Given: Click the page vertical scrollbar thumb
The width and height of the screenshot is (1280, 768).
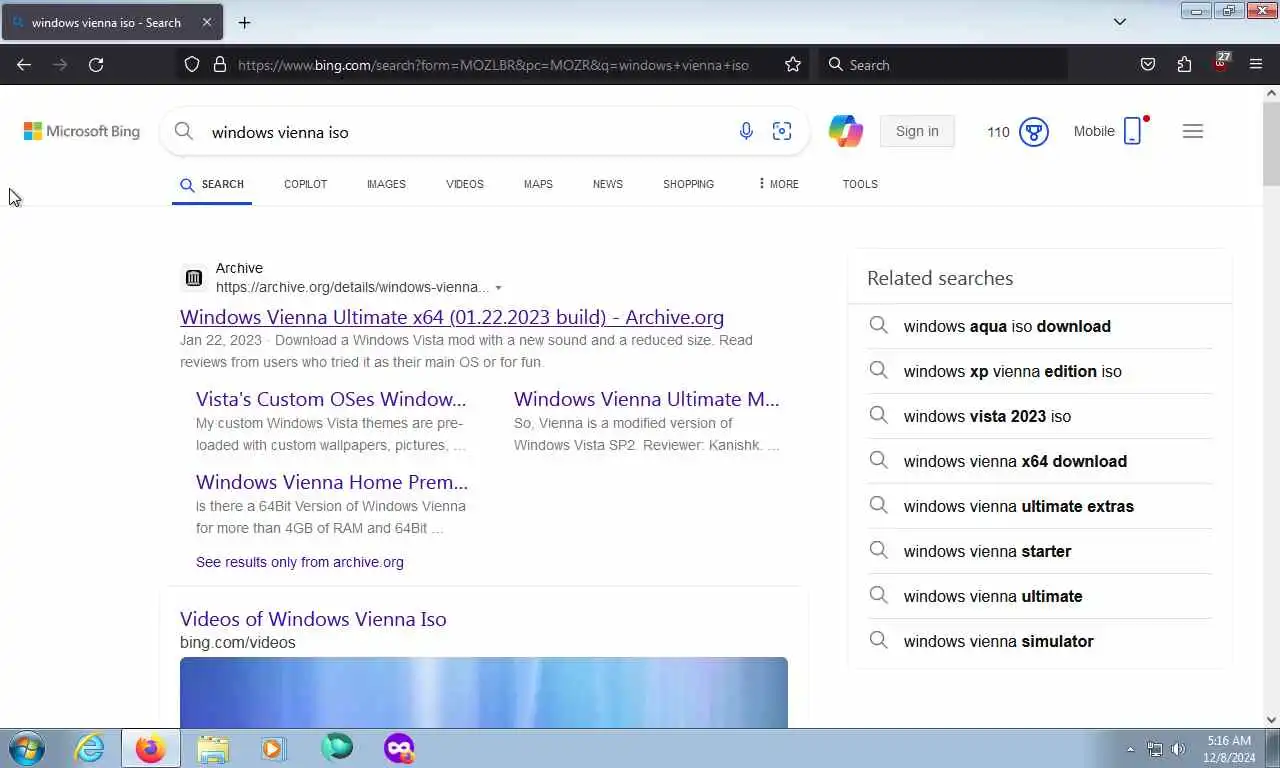Looking at the screenshot, I should (x=1271, y=143).
